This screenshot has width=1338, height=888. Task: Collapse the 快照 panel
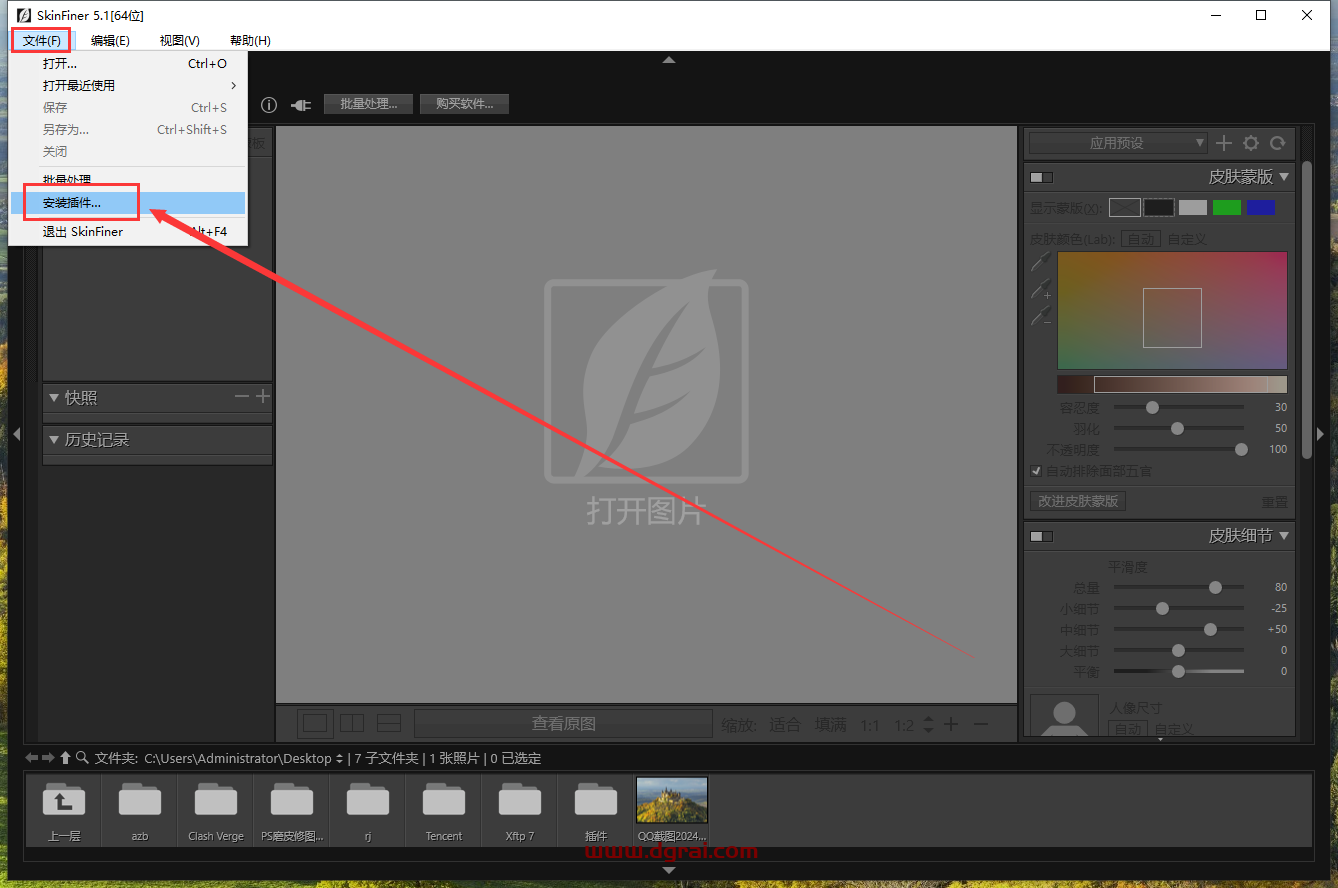(54, 398)
